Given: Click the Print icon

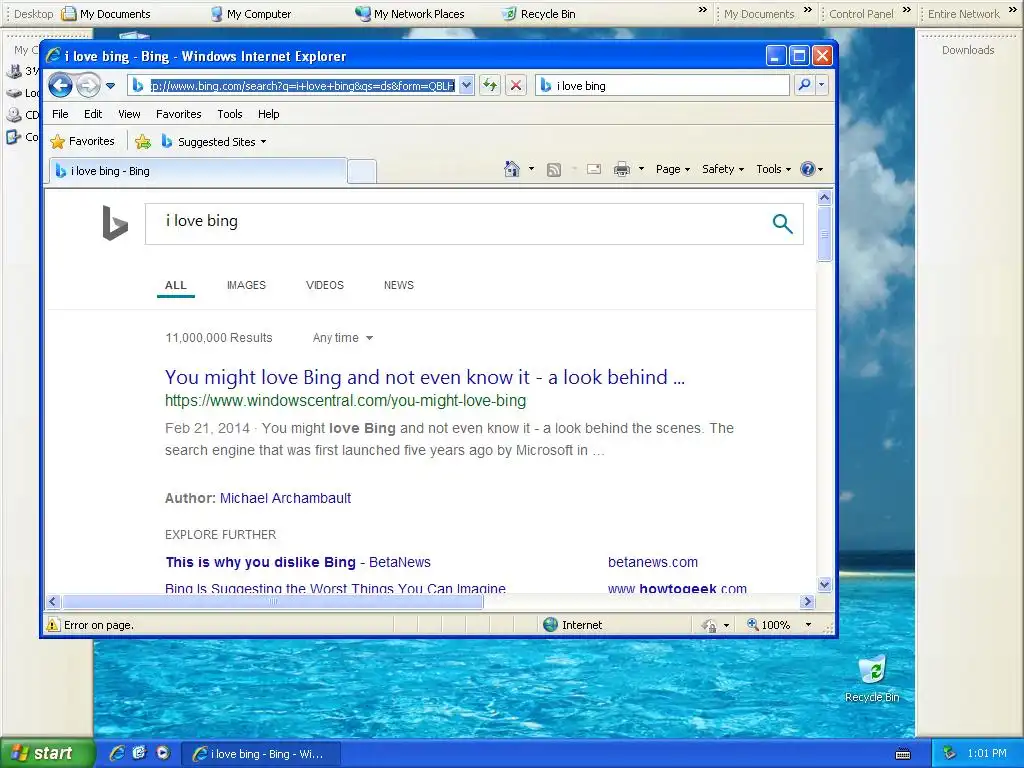Looking at the screenshot, I should (622, 169).
